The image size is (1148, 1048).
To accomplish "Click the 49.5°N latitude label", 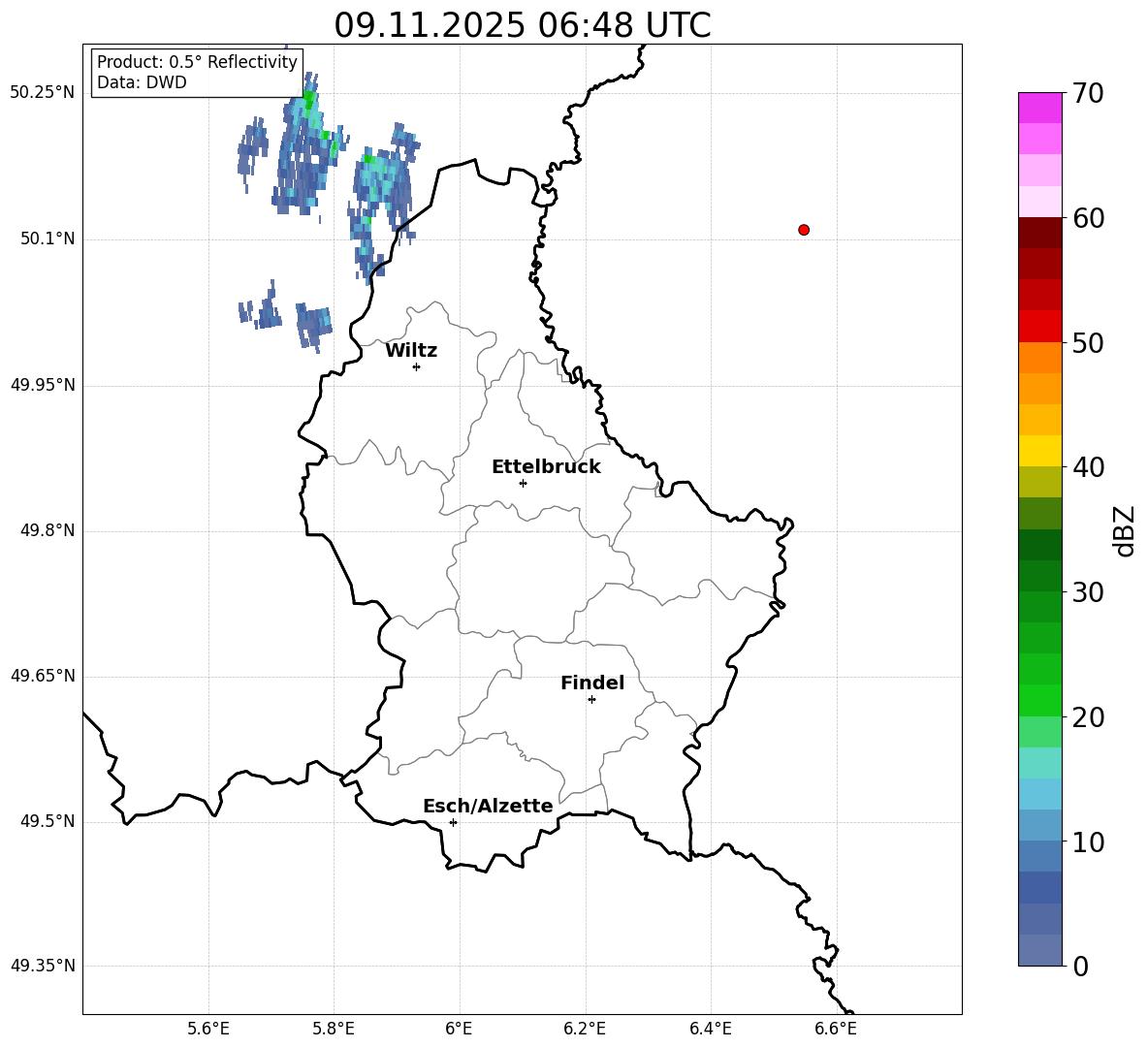I will 48,821.
